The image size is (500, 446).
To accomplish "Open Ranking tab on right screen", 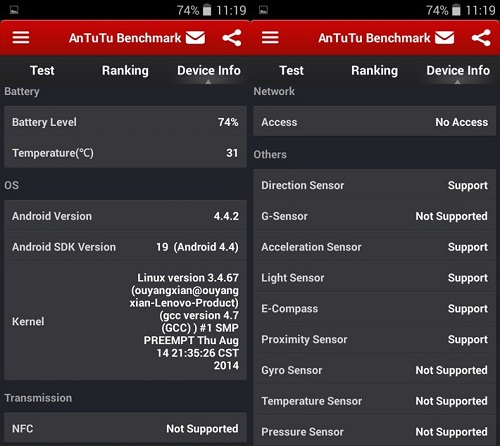I will tap(375, 70).
